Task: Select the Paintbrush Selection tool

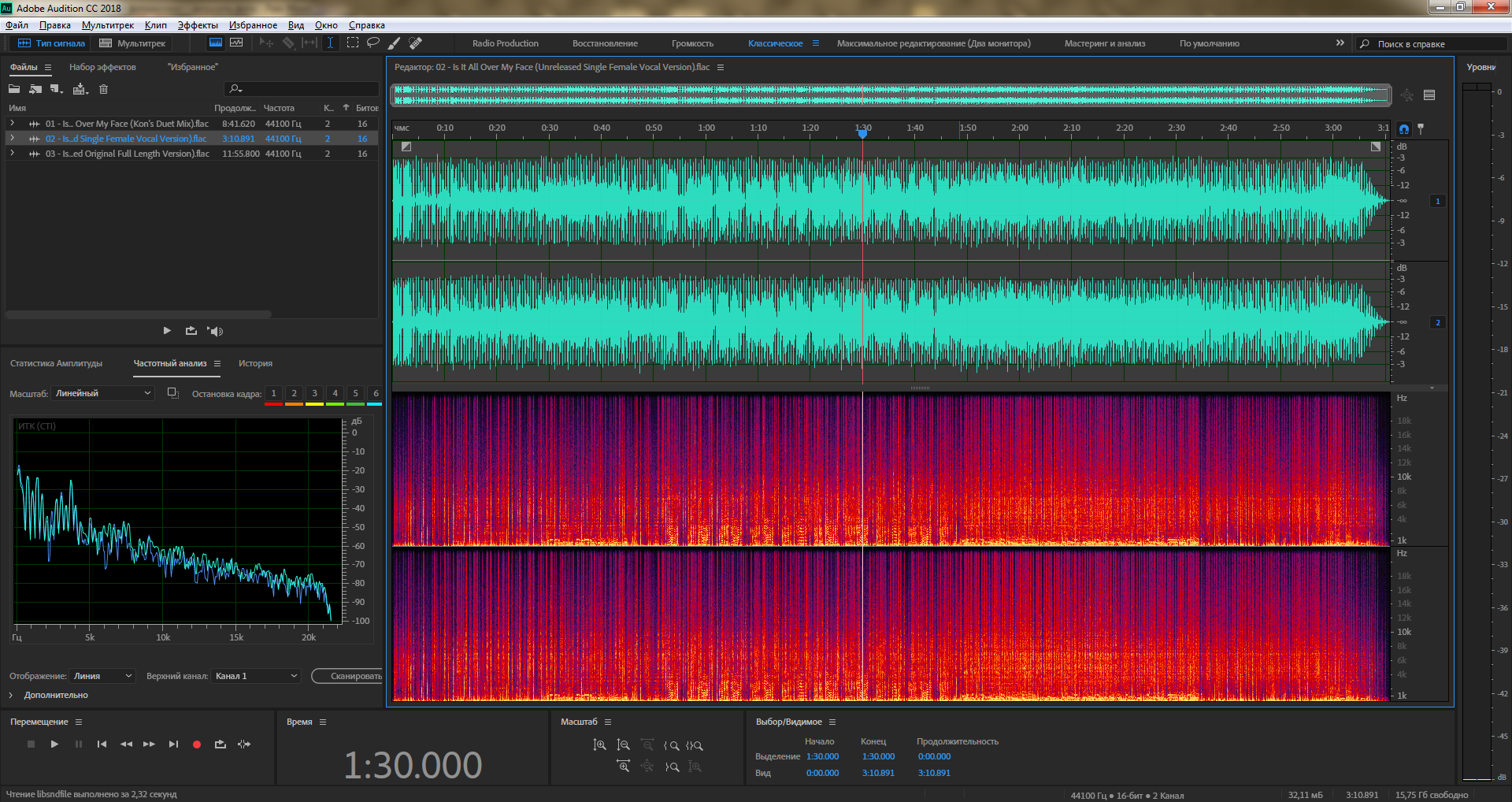Action: (x=395, y=43)
